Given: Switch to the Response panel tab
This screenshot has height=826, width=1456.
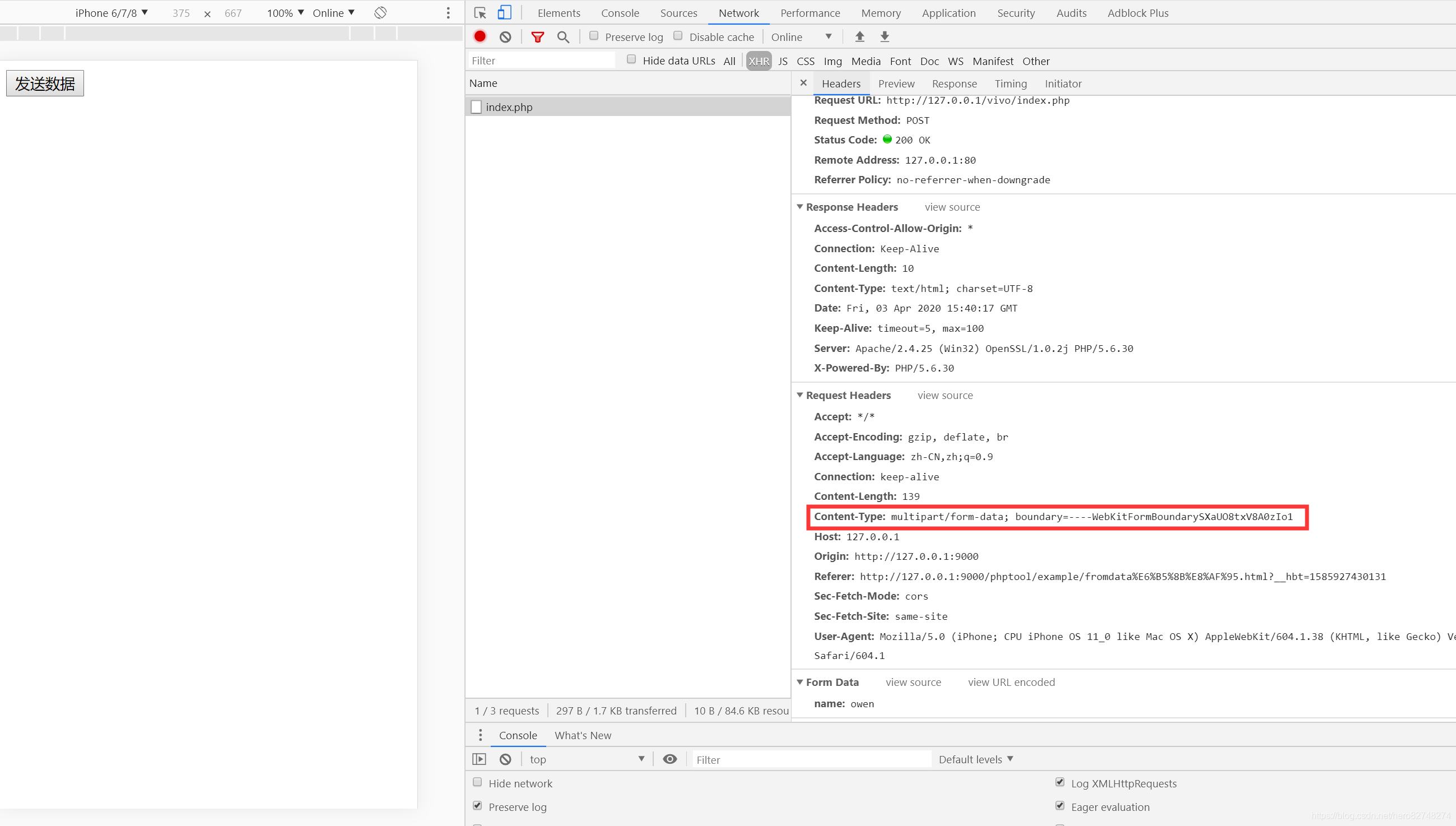Looking at the screenshot, I should coord(954,83).
